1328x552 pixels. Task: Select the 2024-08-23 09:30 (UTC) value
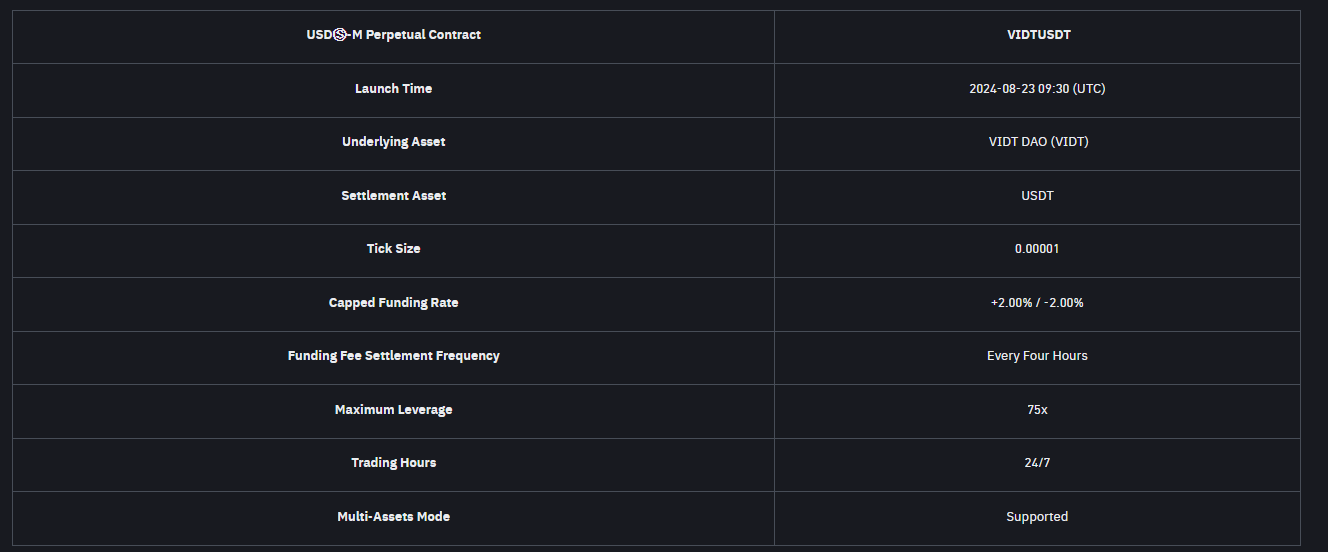click(1037, 89)
